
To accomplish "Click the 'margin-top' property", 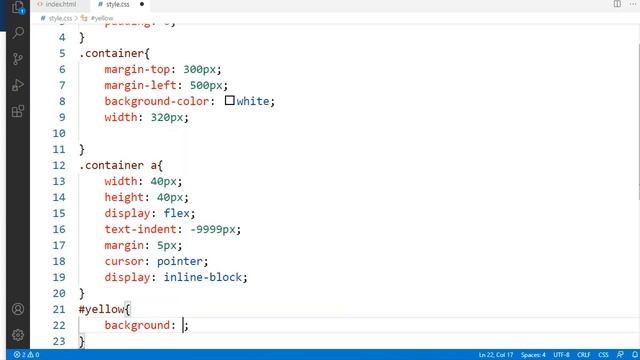I will (137, 69).
